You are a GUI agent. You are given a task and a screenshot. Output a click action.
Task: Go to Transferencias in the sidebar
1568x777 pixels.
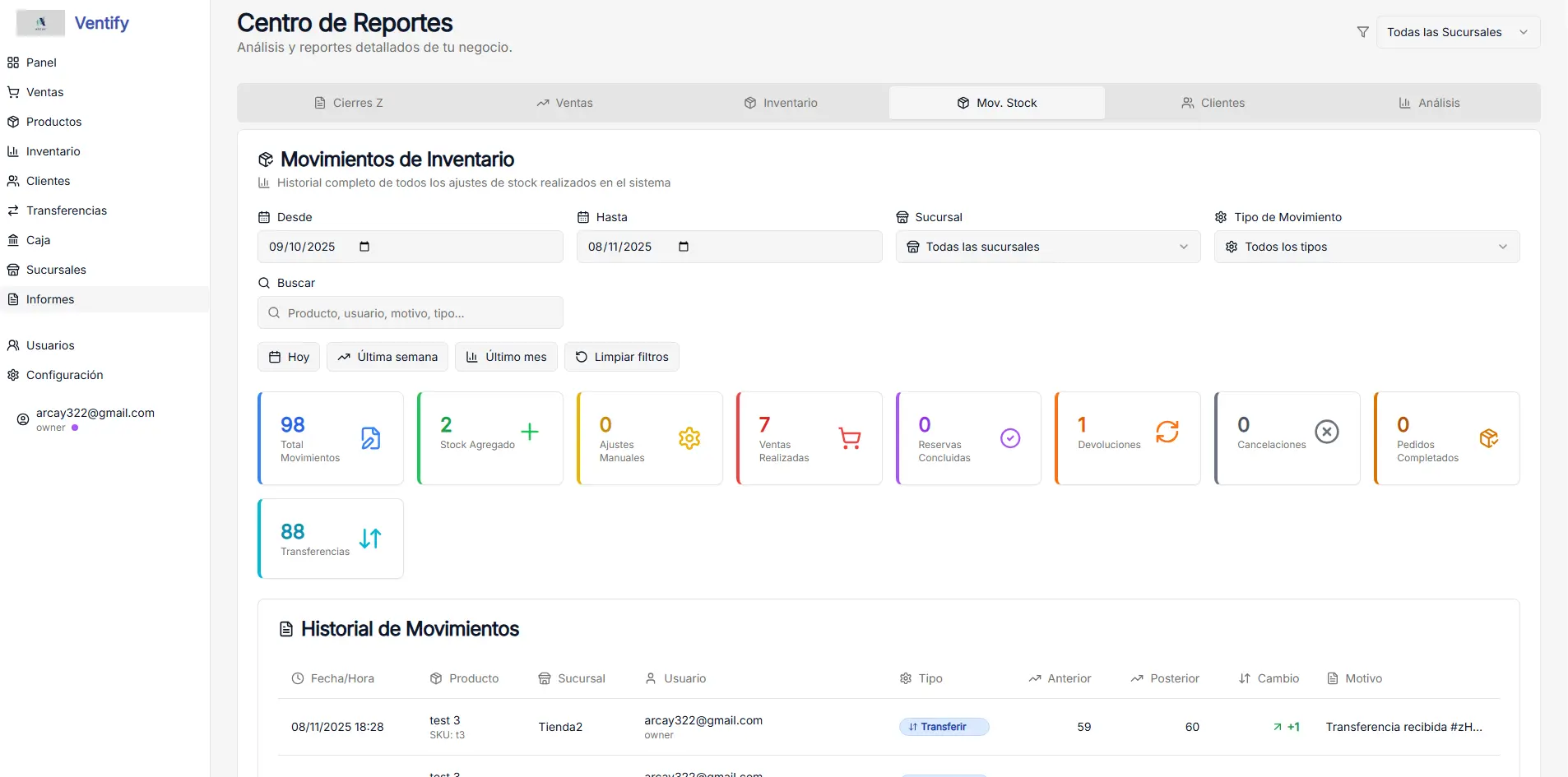pyautogui.click(x=67, y=210)
